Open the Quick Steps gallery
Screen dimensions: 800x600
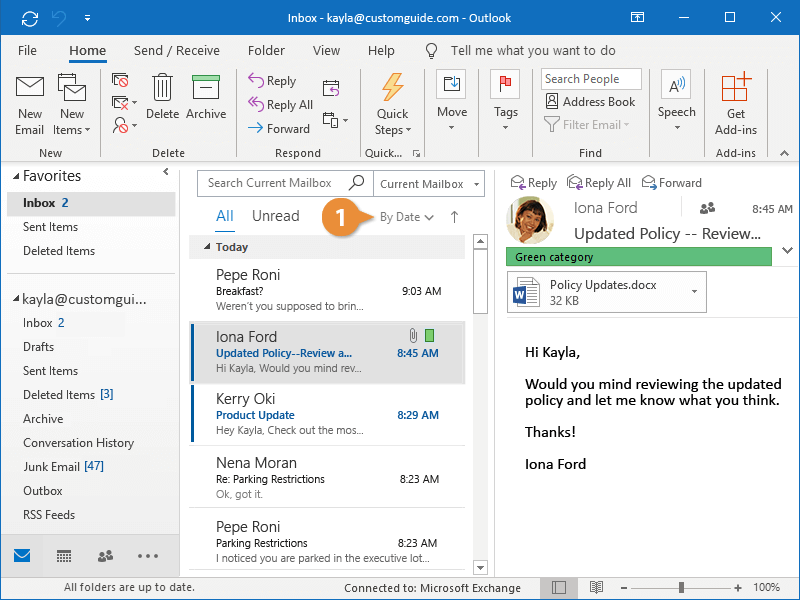(x=392, y=105)
